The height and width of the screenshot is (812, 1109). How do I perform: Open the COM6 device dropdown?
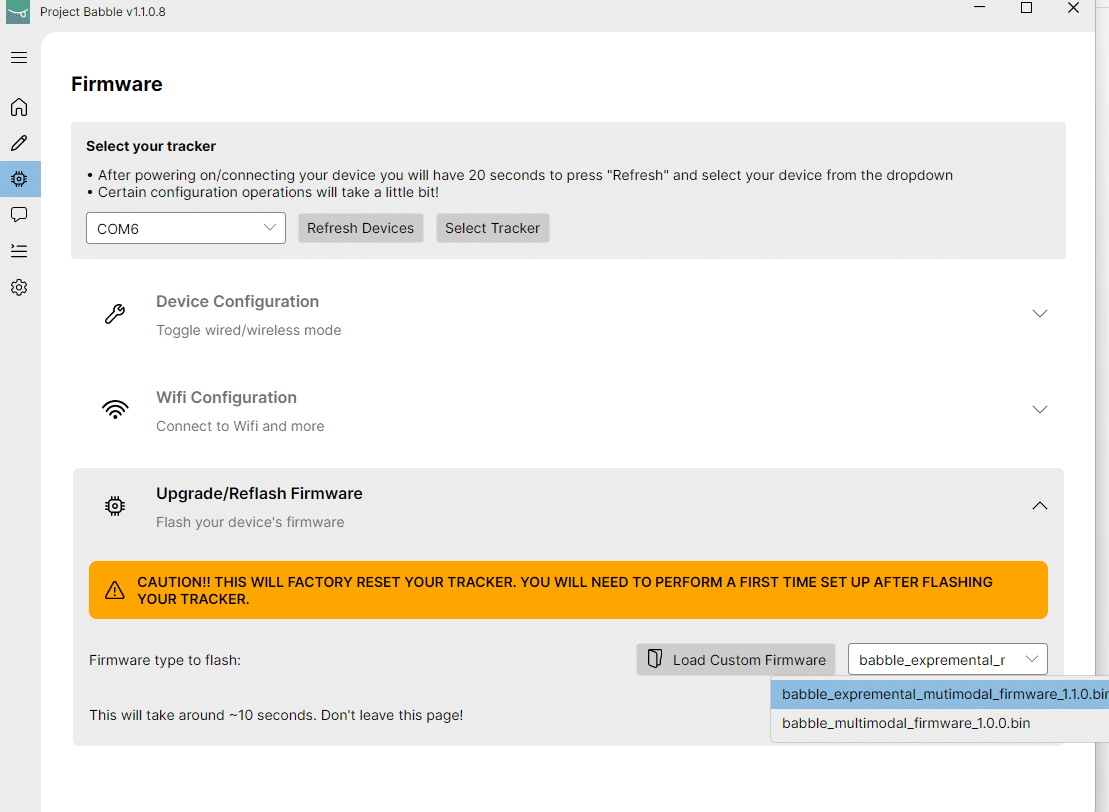(186, 228)
